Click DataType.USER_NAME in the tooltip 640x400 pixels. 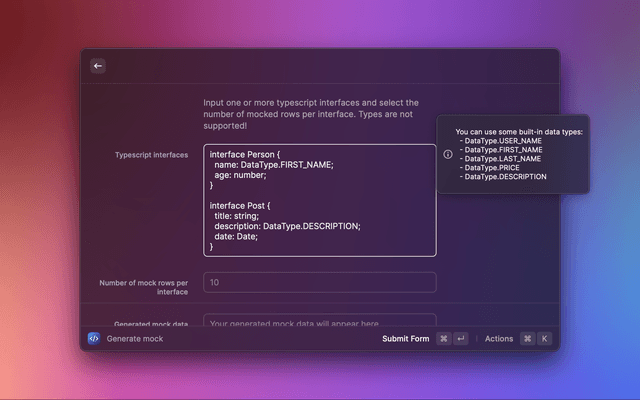(x=503, y=141)
